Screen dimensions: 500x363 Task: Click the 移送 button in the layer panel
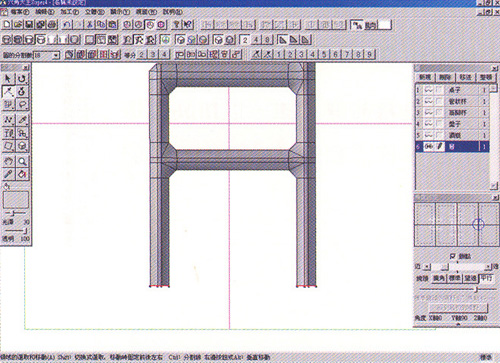pyautogui.click(x=465, y=77)
